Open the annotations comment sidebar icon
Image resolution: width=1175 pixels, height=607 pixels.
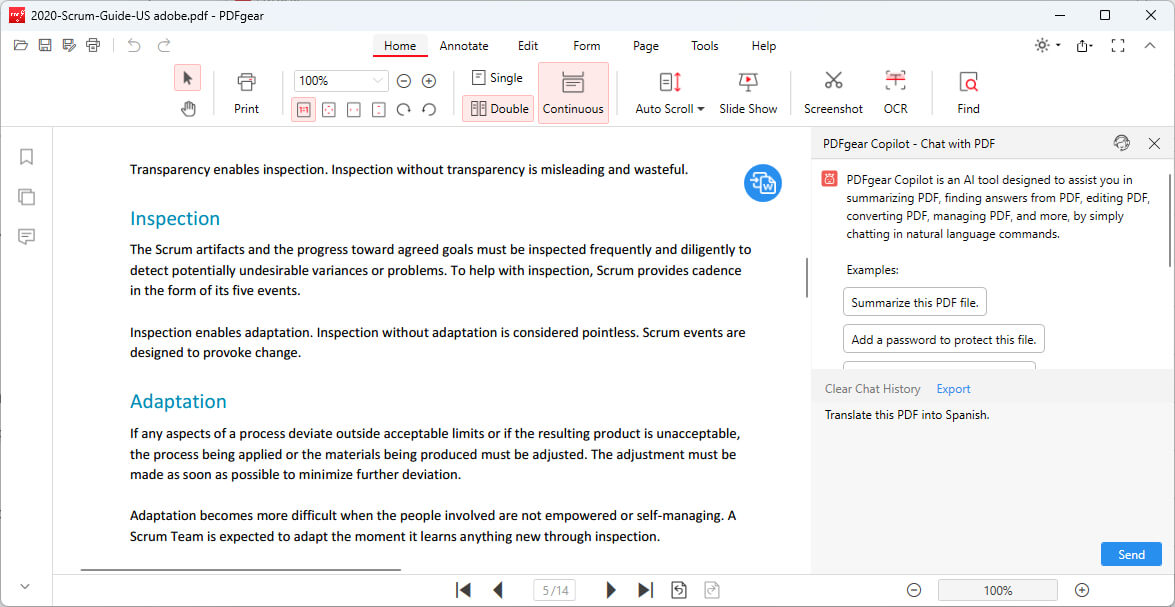coord(27,237)
